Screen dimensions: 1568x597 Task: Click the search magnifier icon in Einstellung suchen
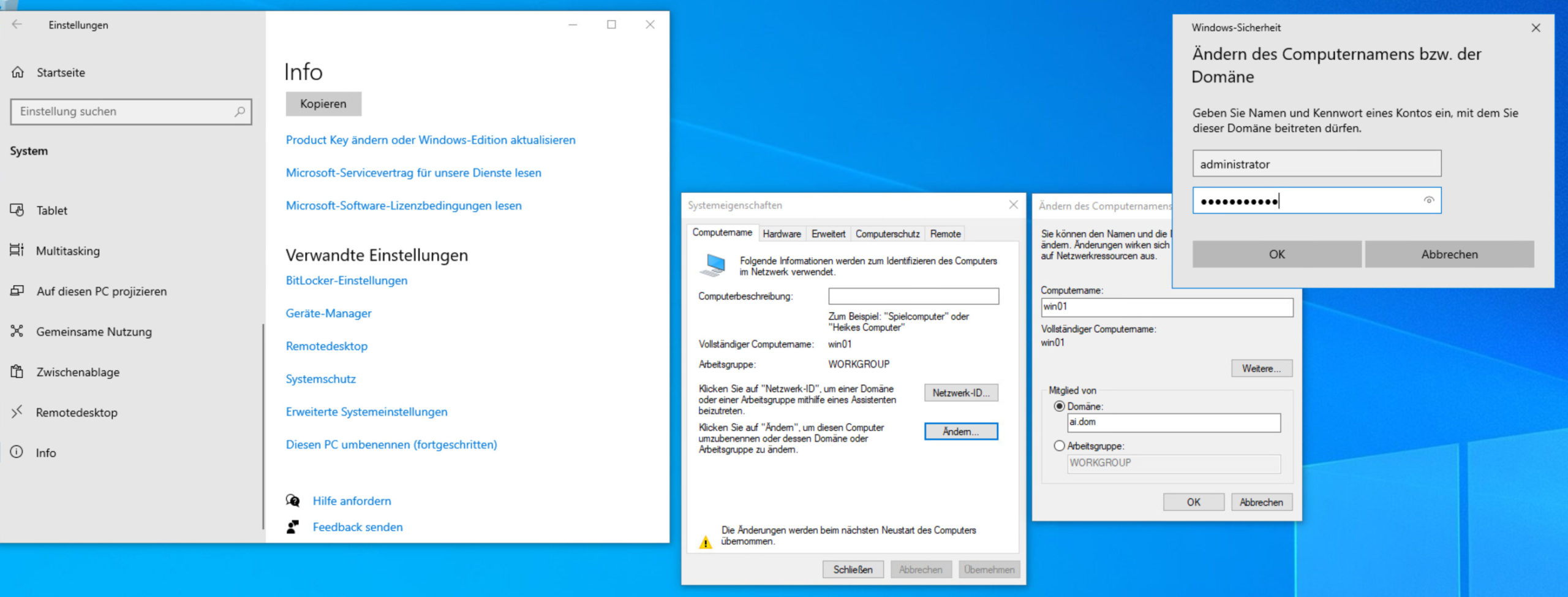click(x=239, y=112)
